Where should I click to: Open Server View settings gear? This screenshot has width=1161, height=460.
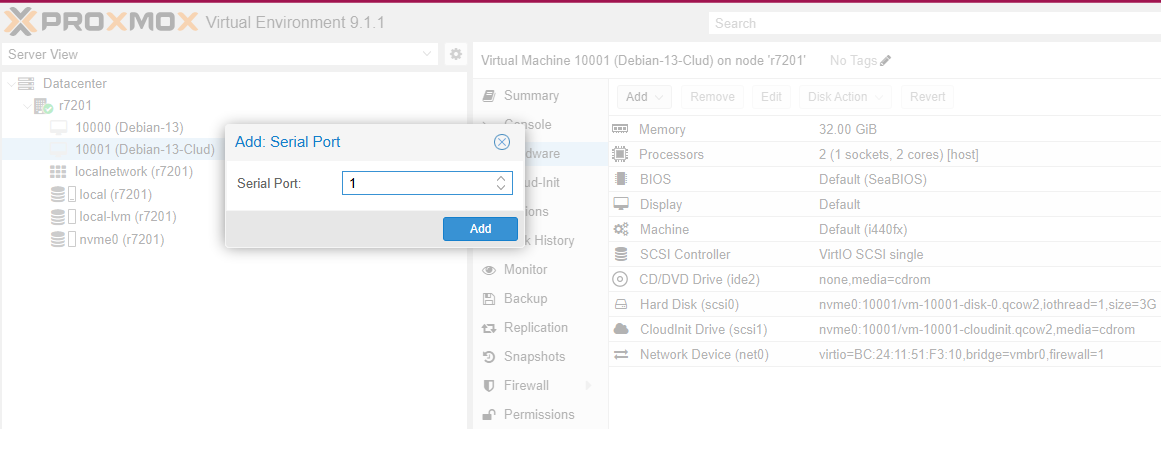coord(455,54)
